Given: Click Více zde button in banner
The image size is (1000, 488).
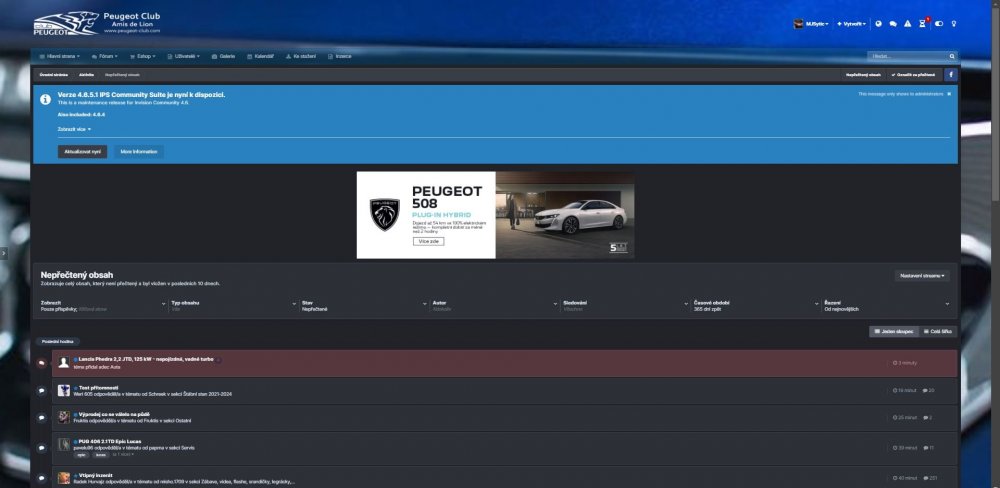Looking at the screenshot, I should pyautogui.click(x=428, y=242).
